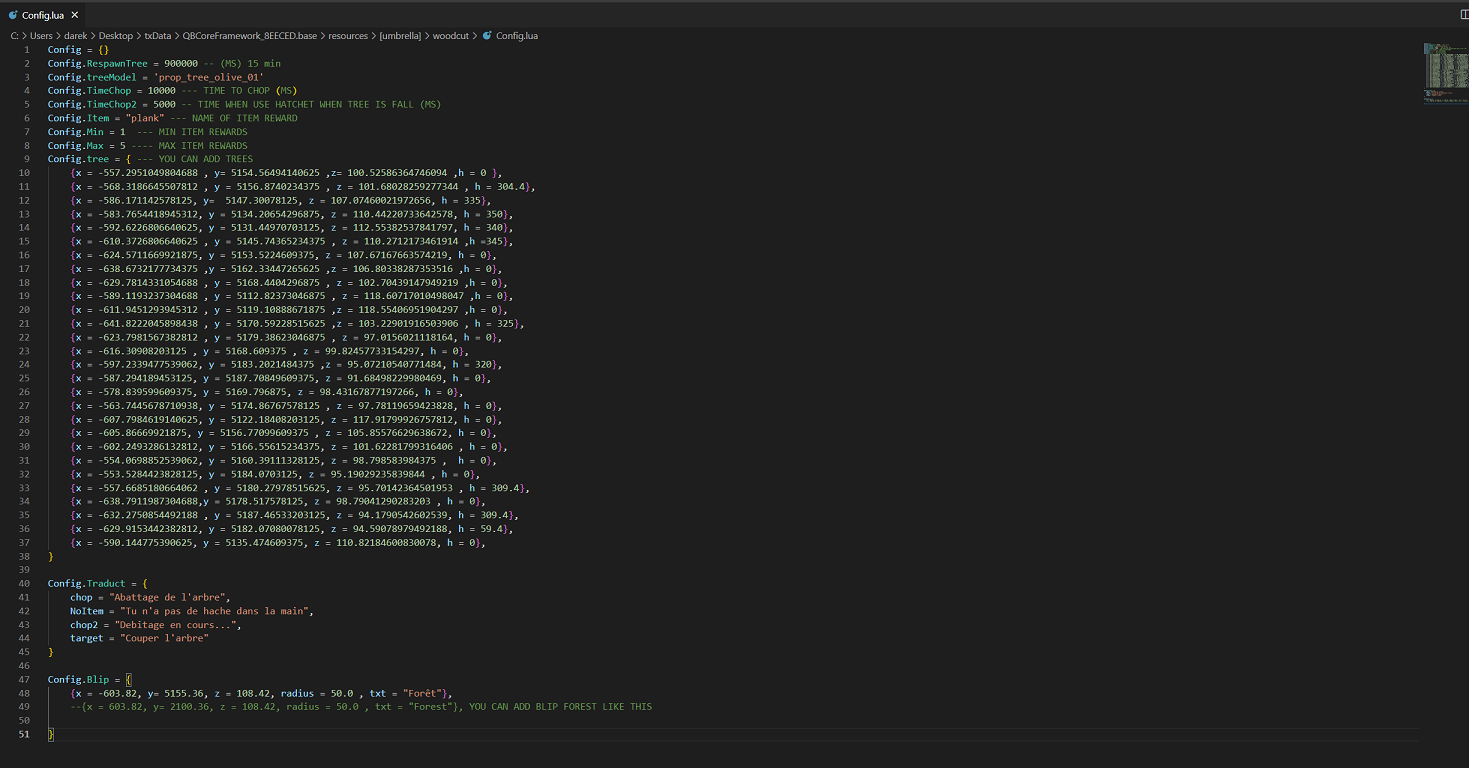Open the 'resources' breadcrumb folder
This screenshot has width=1469, height=768.
click(x=348, y=35)
